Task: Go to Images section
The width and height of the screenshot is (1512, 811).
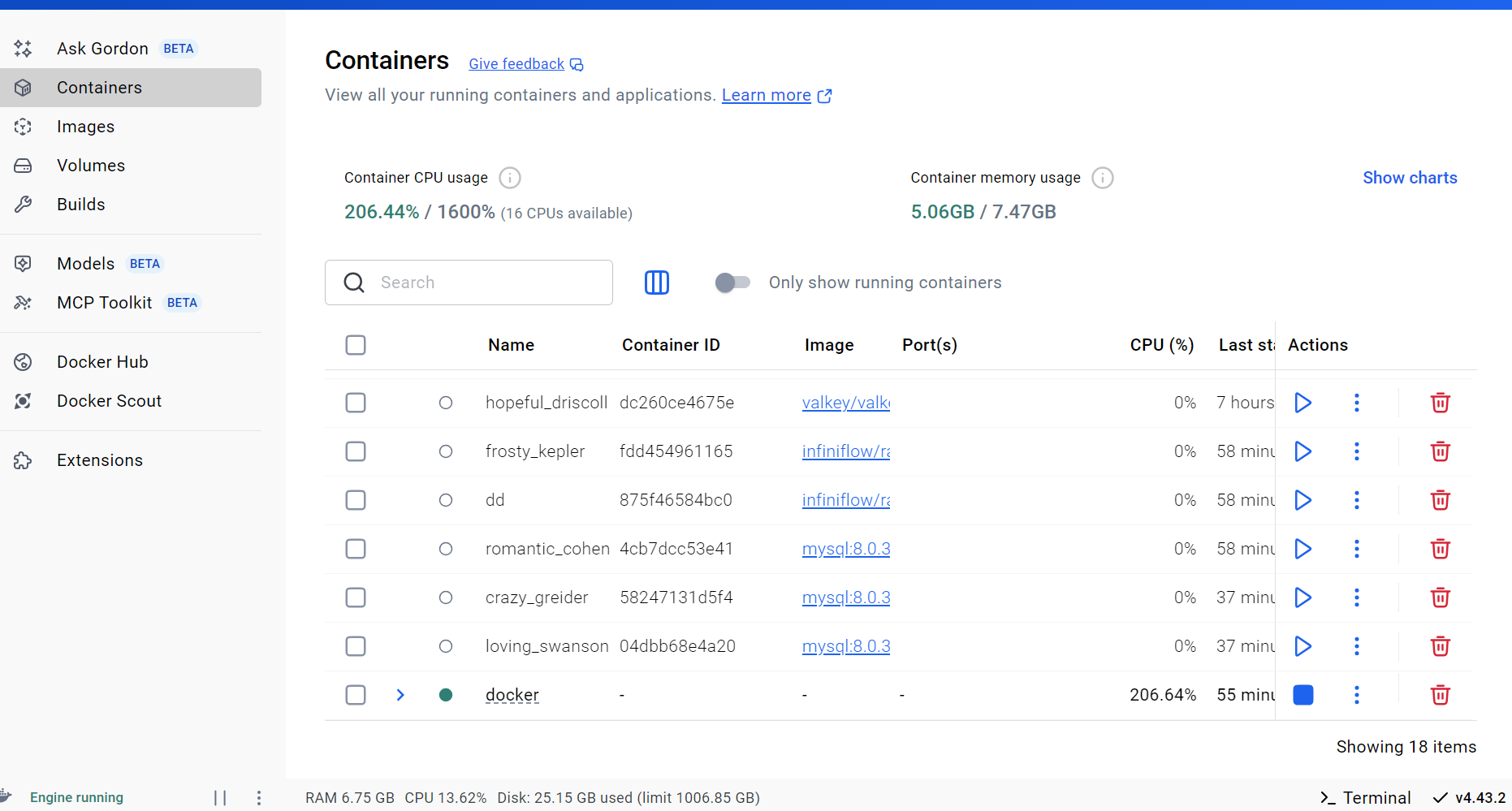Action: pyautogui.click(x=131, y=127)
